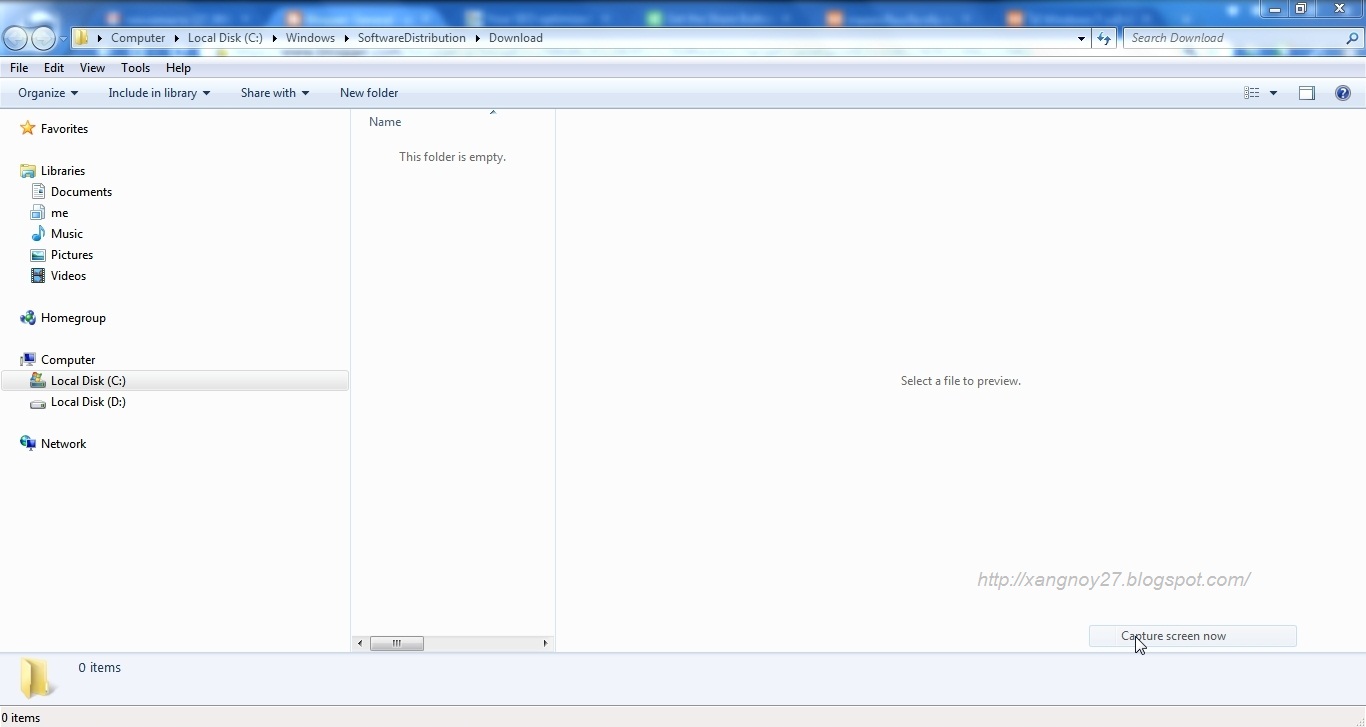
Task: Click the magnifier icon in search box
Action: point(1353,38)
